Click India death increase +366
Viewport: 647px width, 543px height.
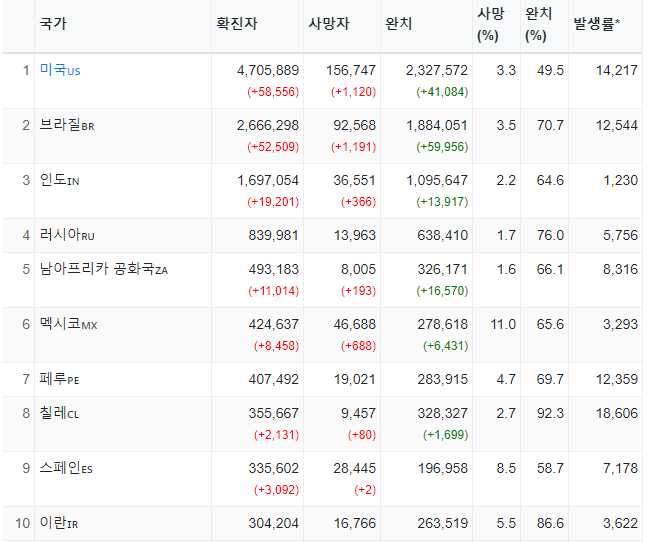(359, 201)
